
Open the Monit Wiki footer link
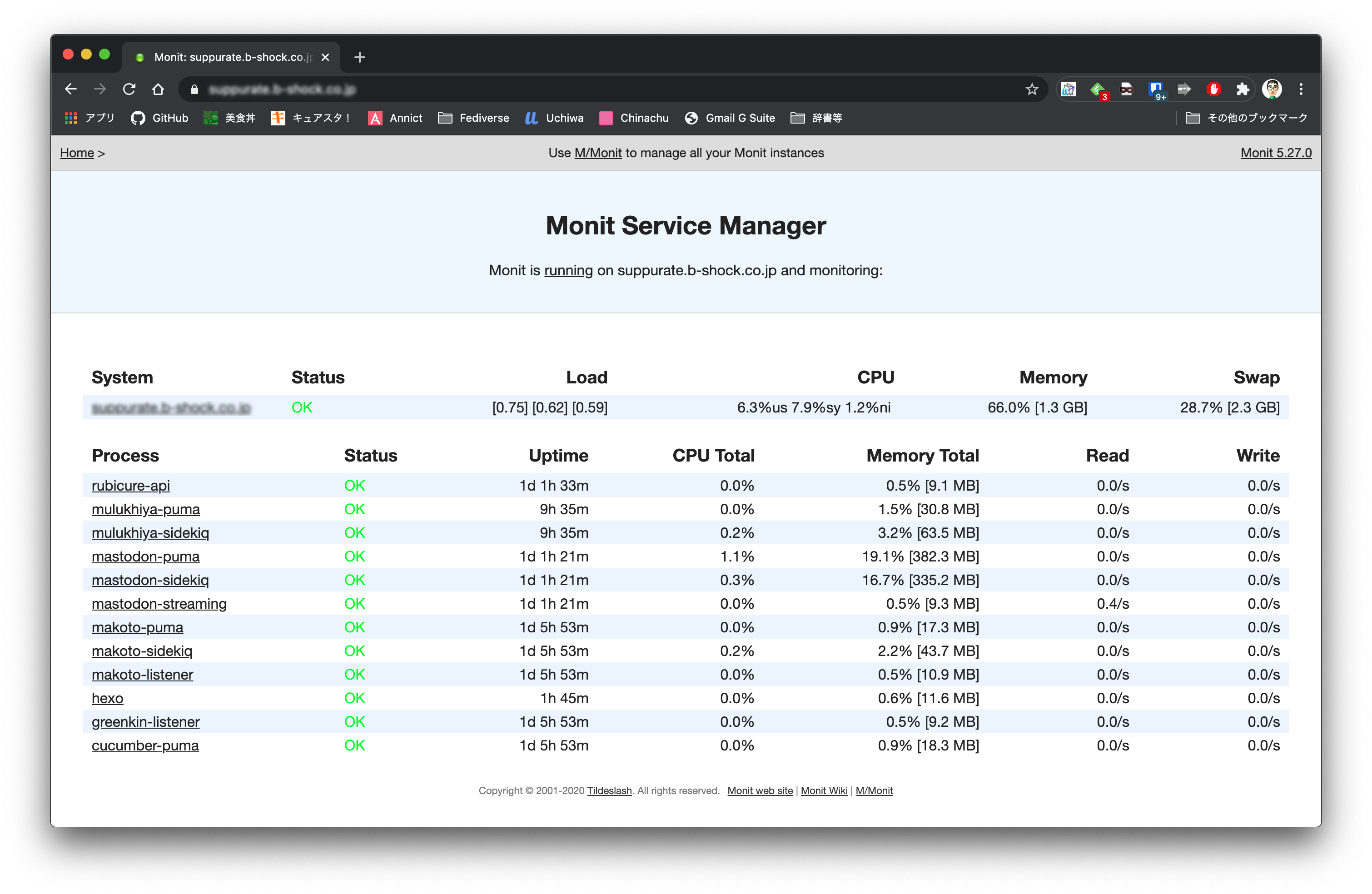tap(824, 791)
